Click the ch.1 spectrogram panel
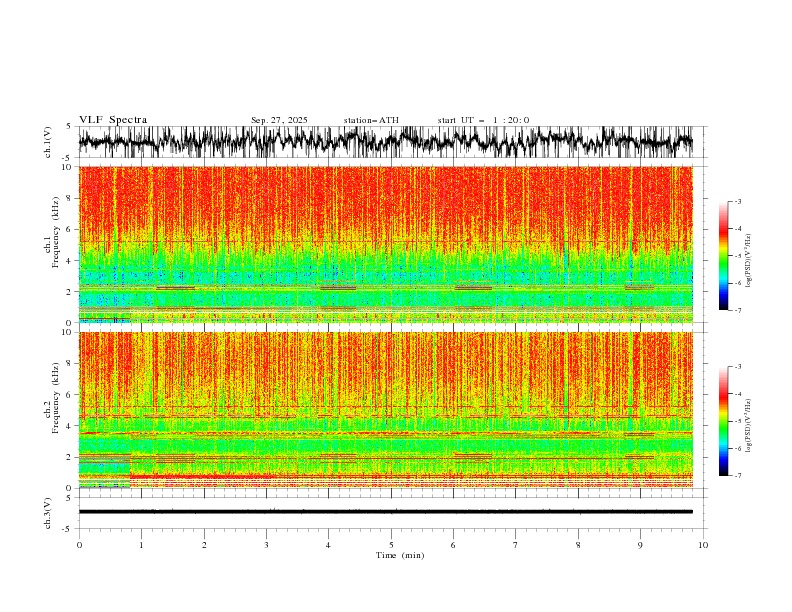Screen dimensions: 792x612 click(x=386, y=244)
